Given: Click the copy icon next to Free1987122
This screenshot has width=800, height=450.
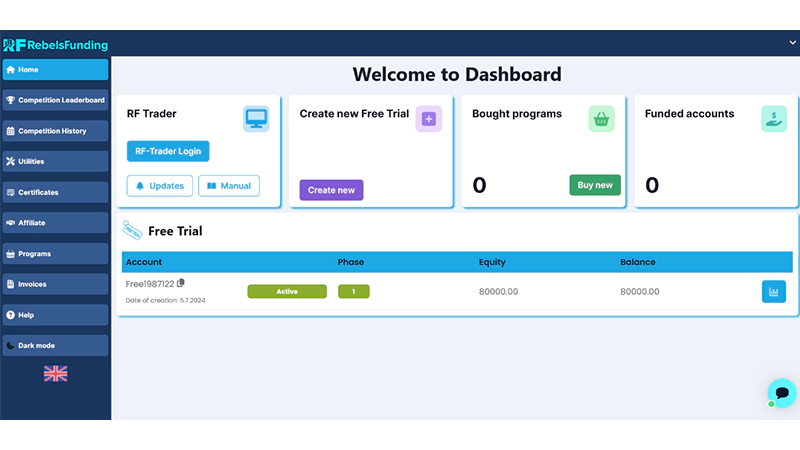Looking at the screenshot, I should point(181,283).
